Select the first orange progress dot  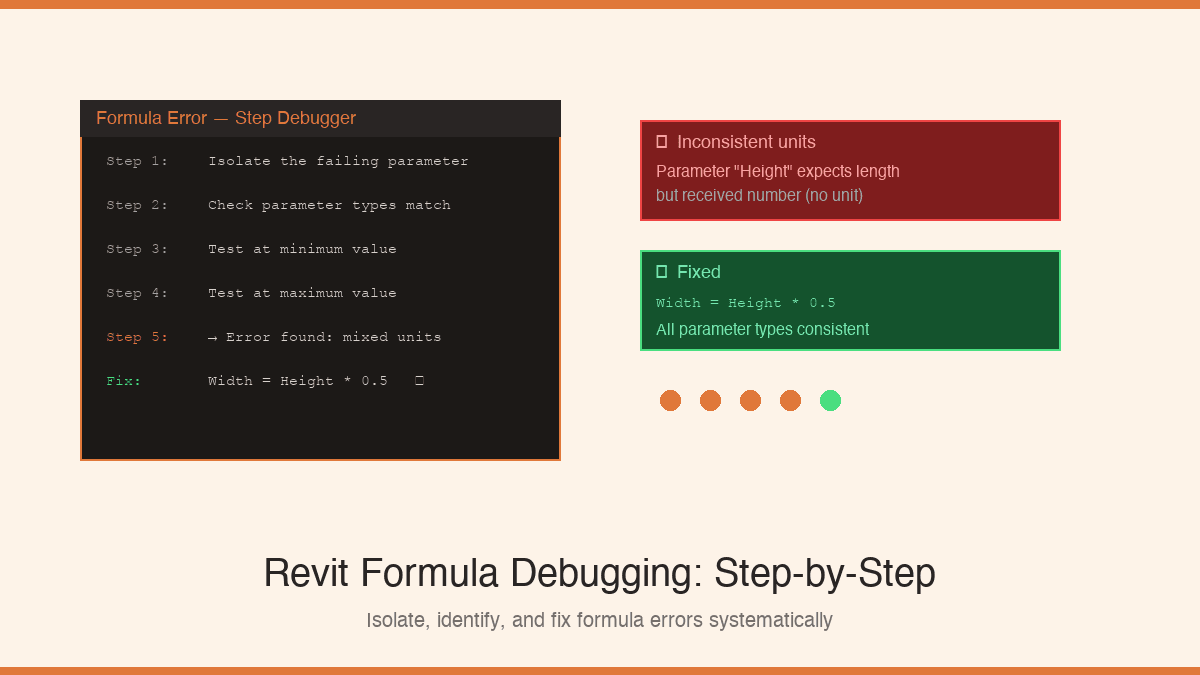tap(670, 400)
